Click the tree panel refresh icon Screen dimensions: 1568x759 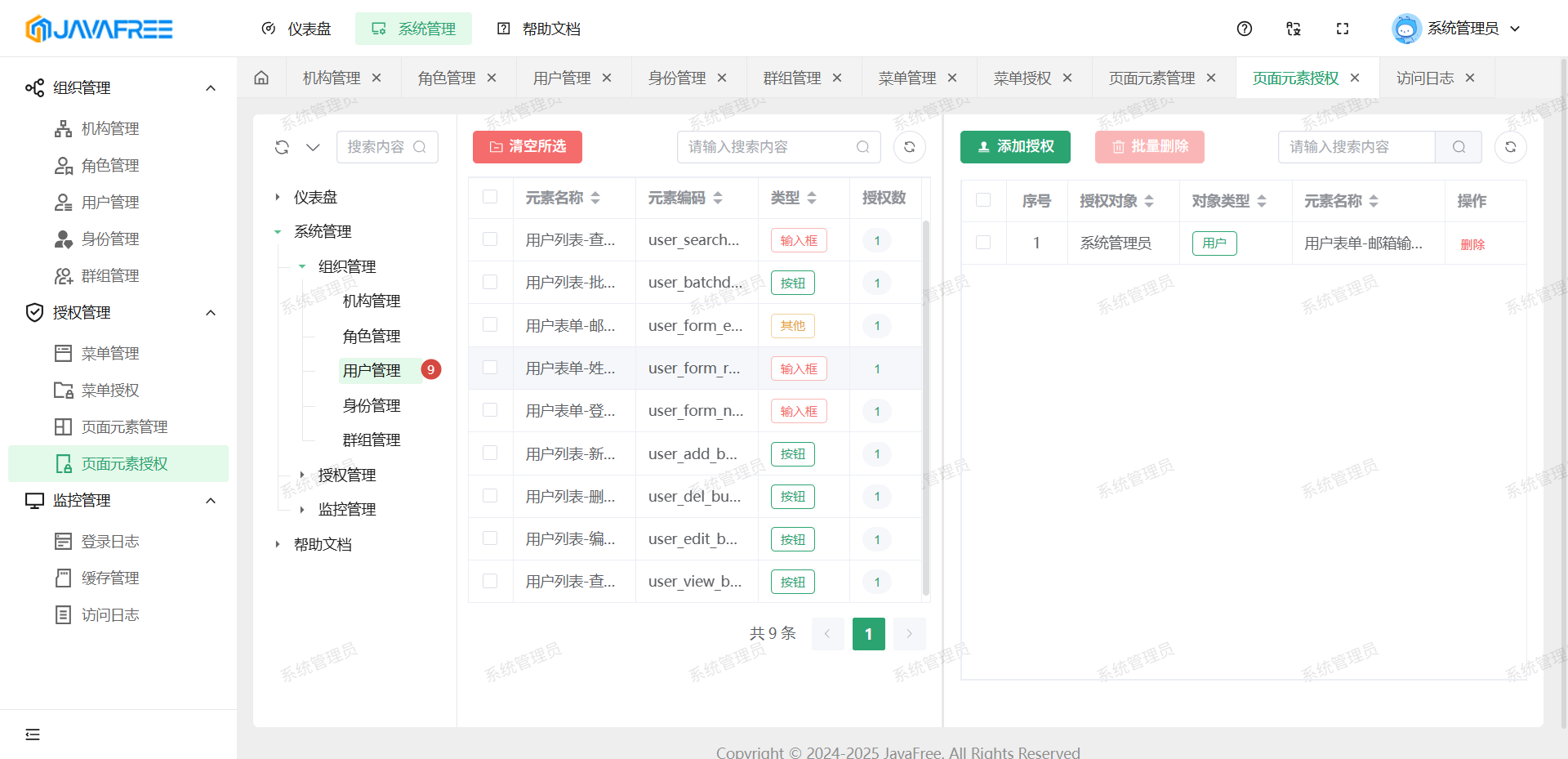282,147
